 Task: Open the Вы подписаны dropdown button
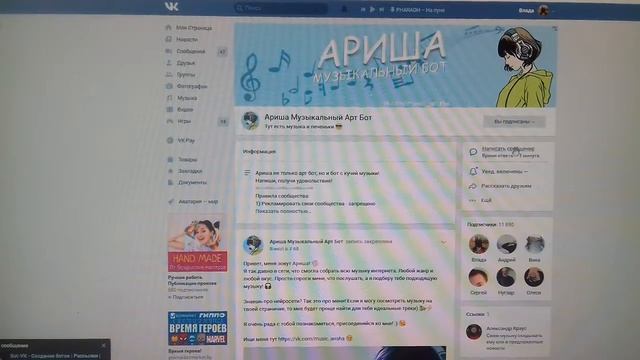click(x=514, y=122)
